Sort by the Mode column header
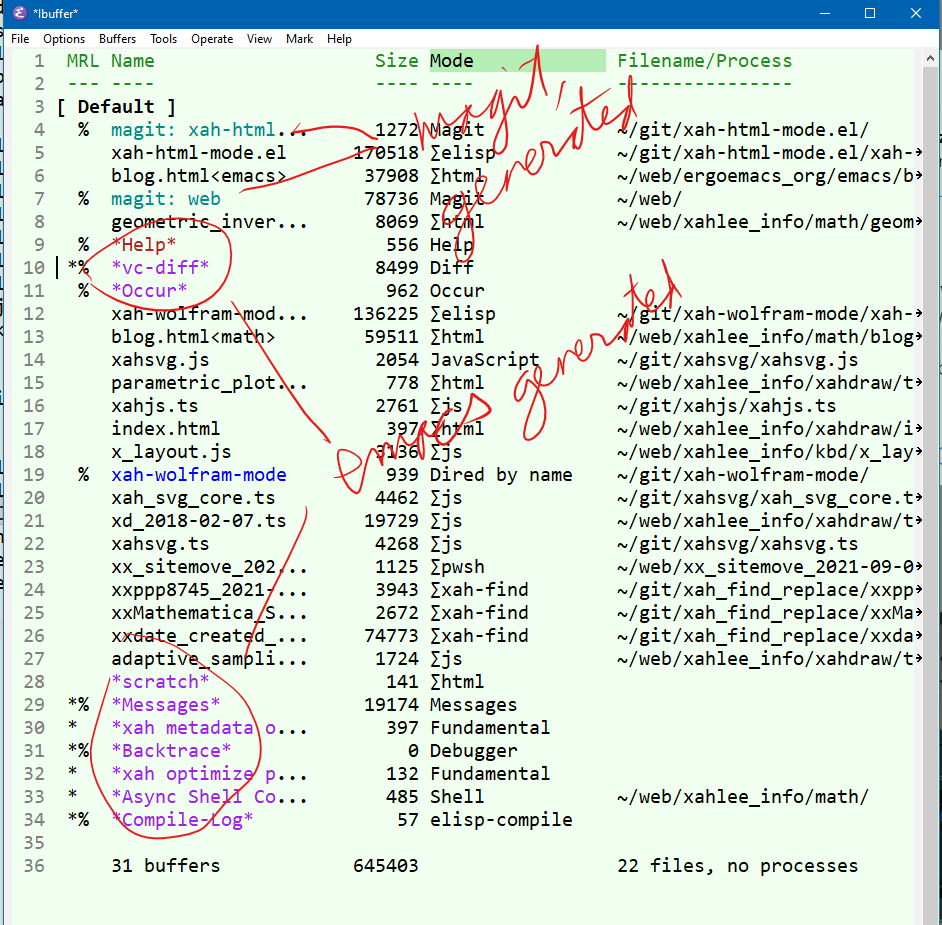 point(452,61)
